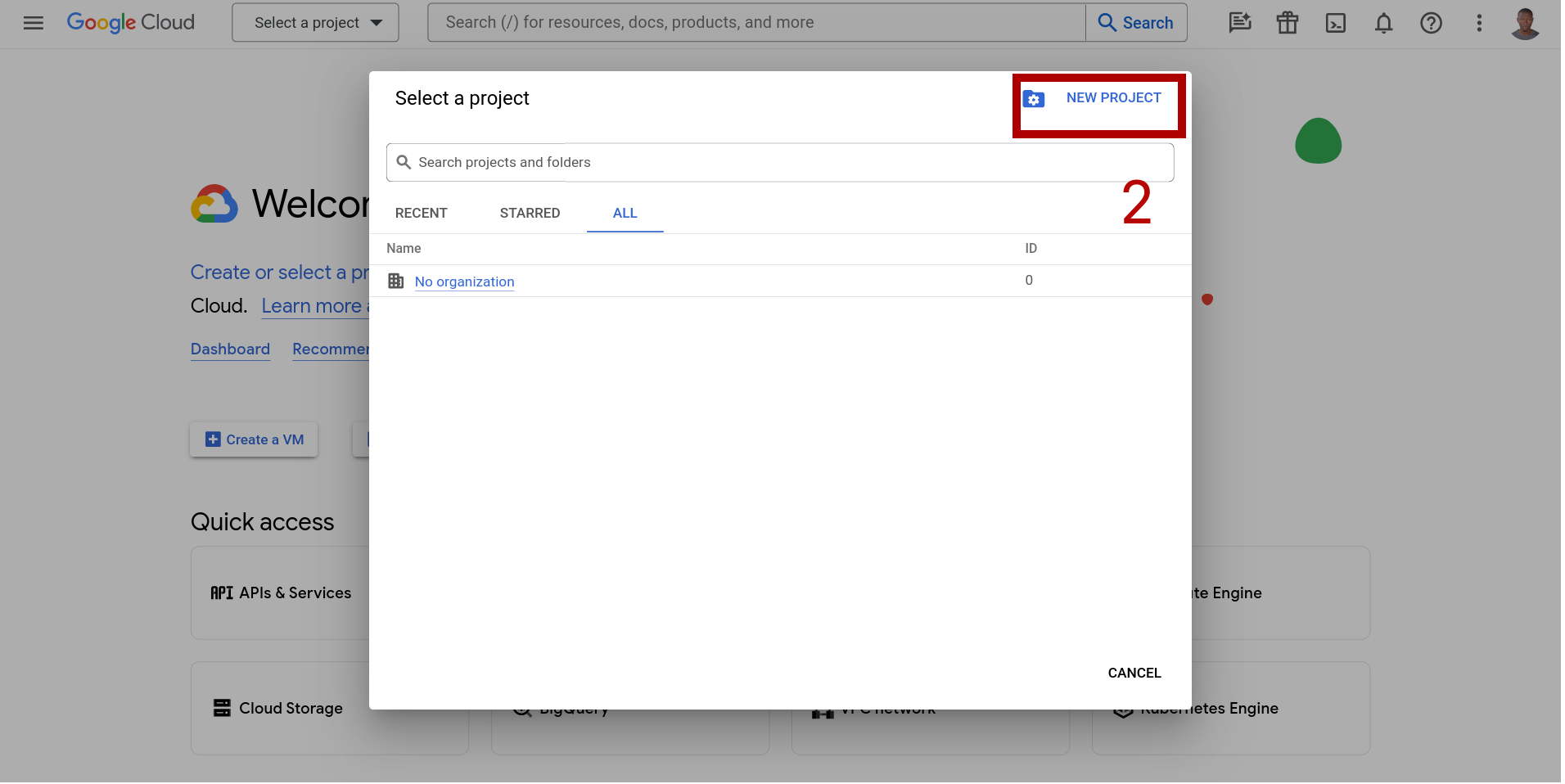This screenshot has height=784, width=1565.
Task: Cancel the project selection dialog
Action: point(1134,673)
